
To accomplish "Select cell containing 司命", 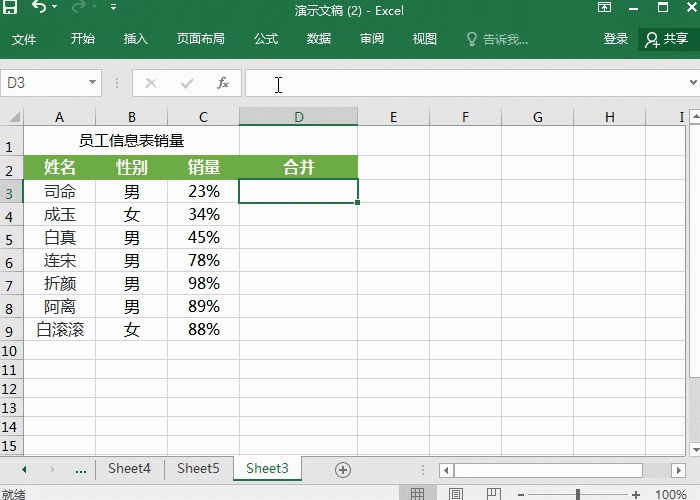I will point(59,192).
